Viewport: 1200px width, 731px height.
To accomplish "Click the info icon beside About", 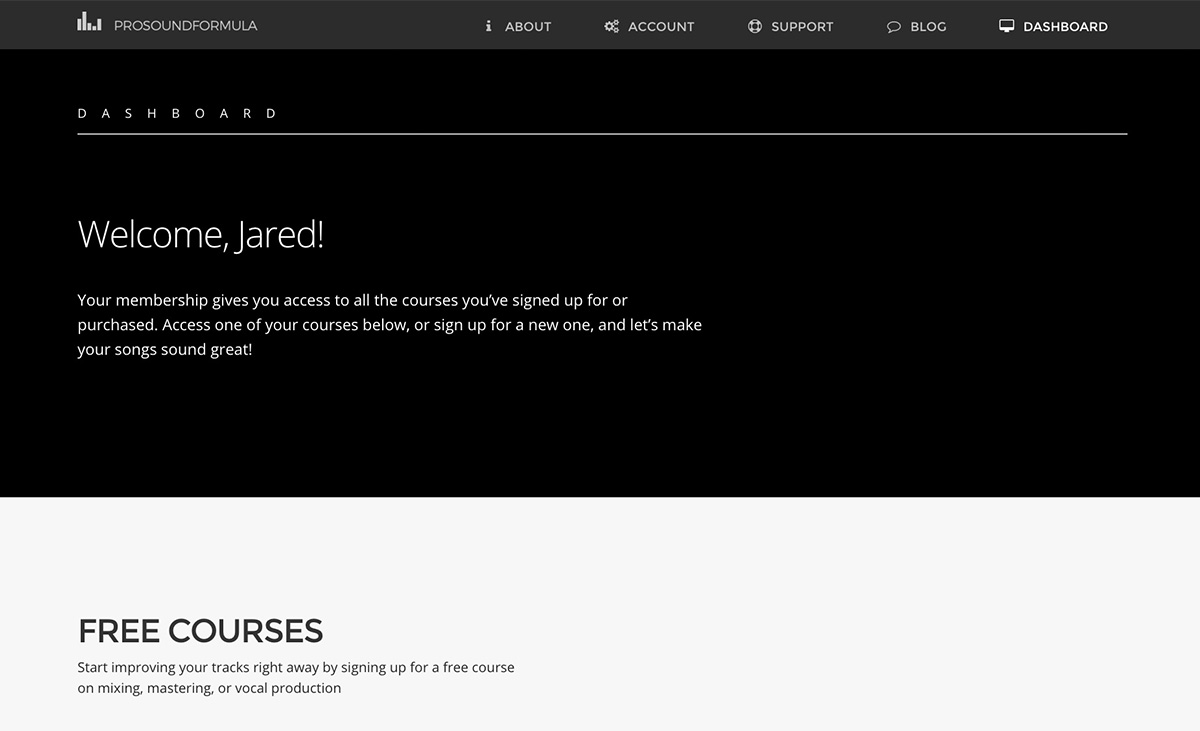I will 488,27.
